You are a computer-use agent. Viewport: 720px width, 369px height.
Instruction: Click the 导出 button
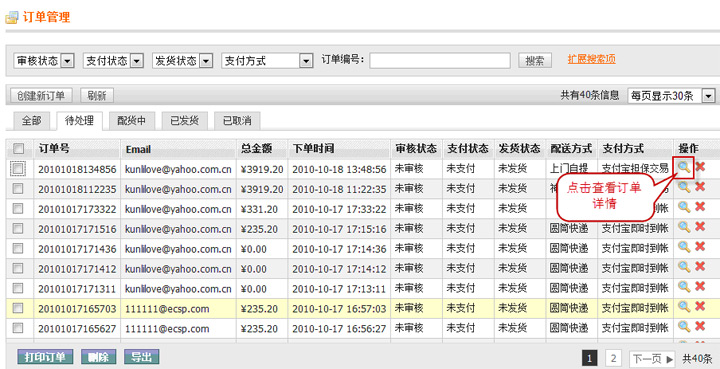(141, 357)
